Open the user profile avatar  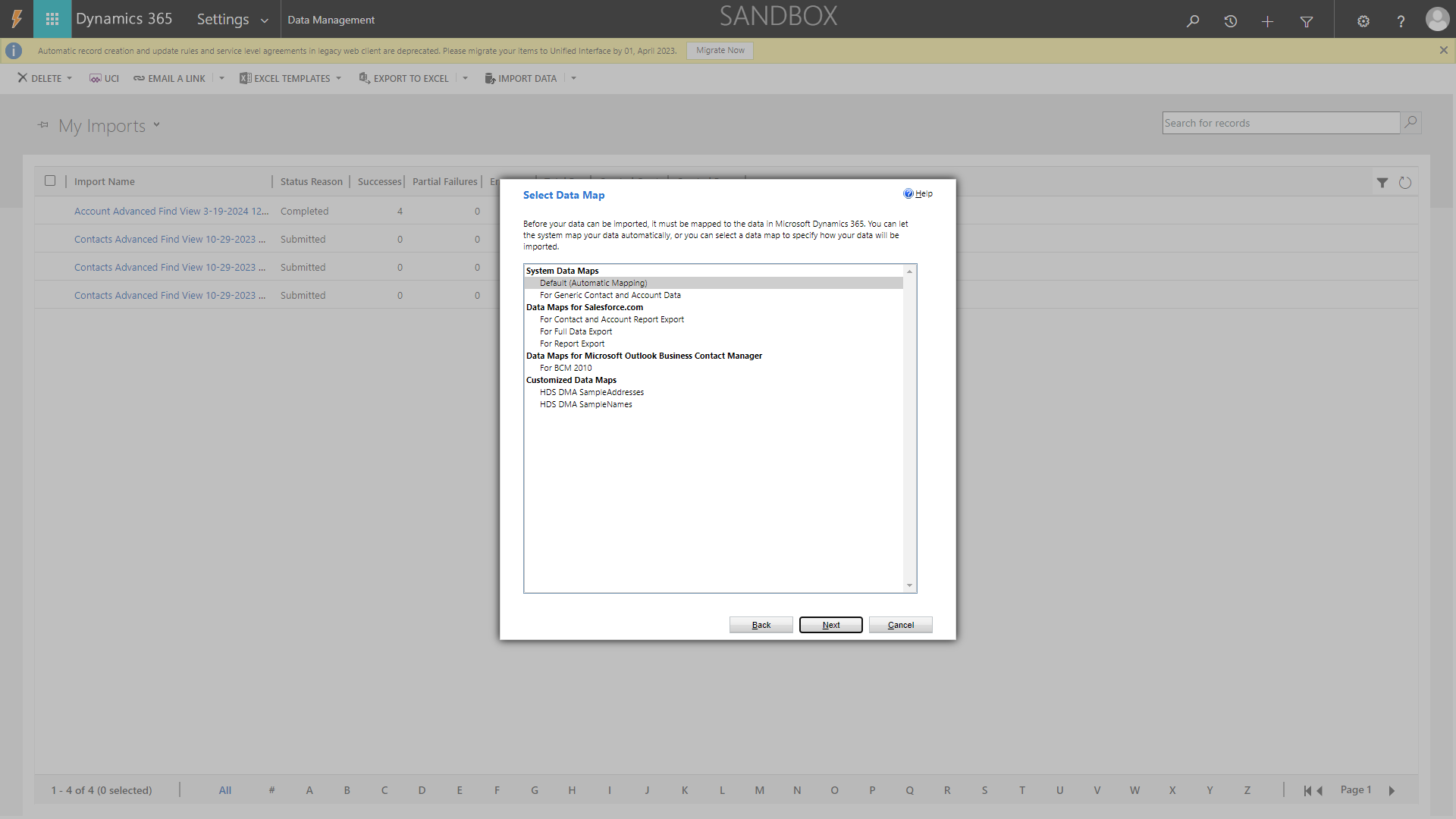1437,19
